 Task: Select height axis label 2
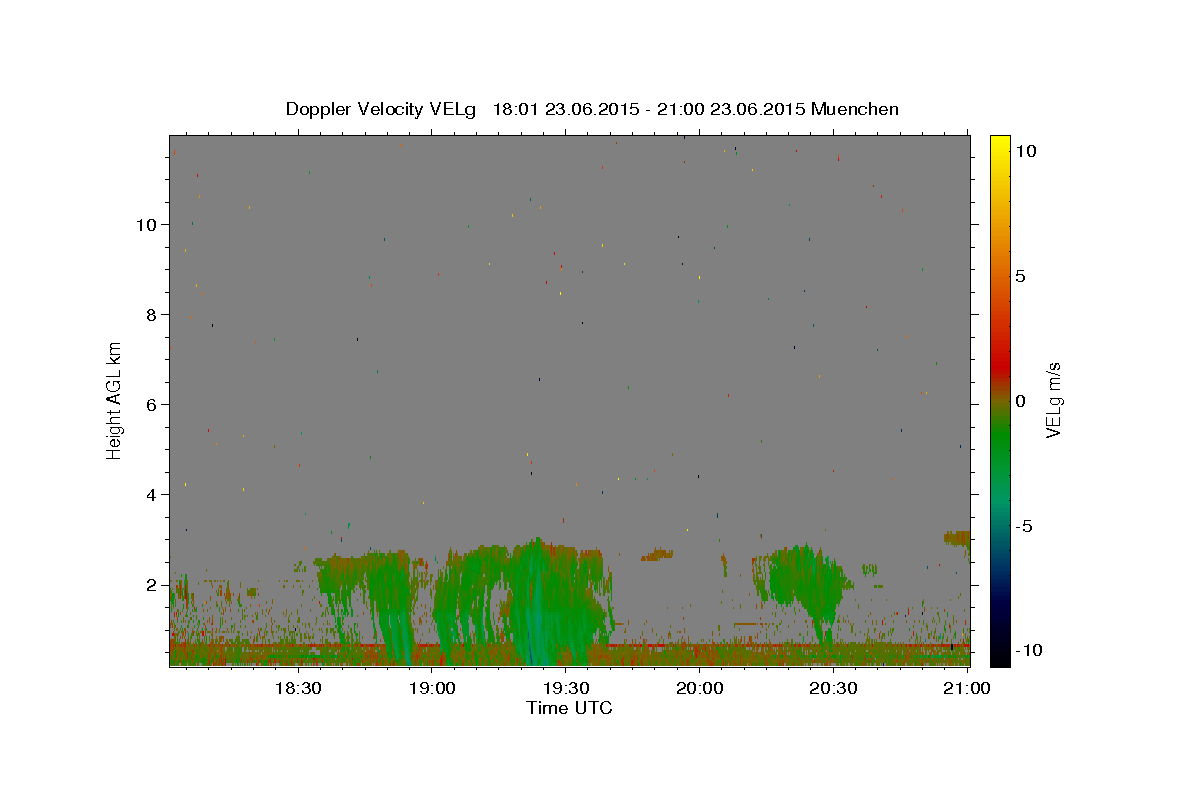pos(151,585)
